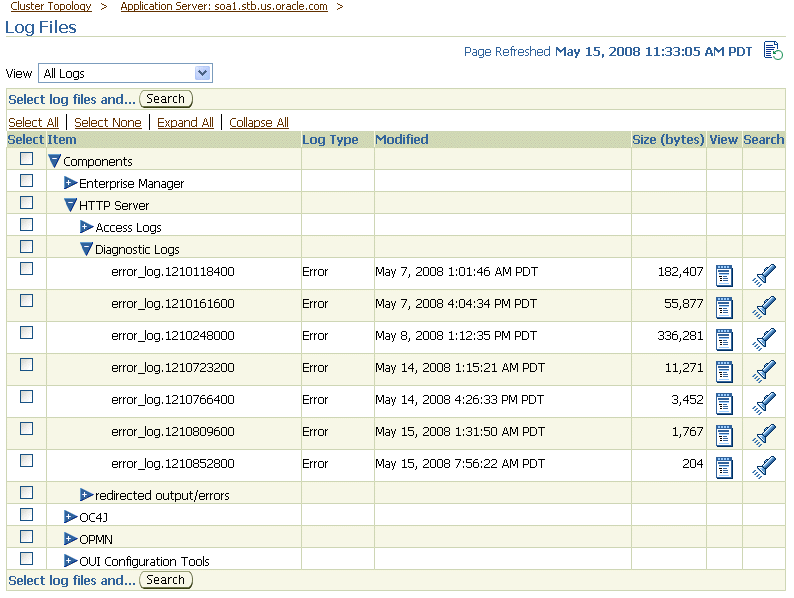Expand the OC4J node

(x=70, y=517)
